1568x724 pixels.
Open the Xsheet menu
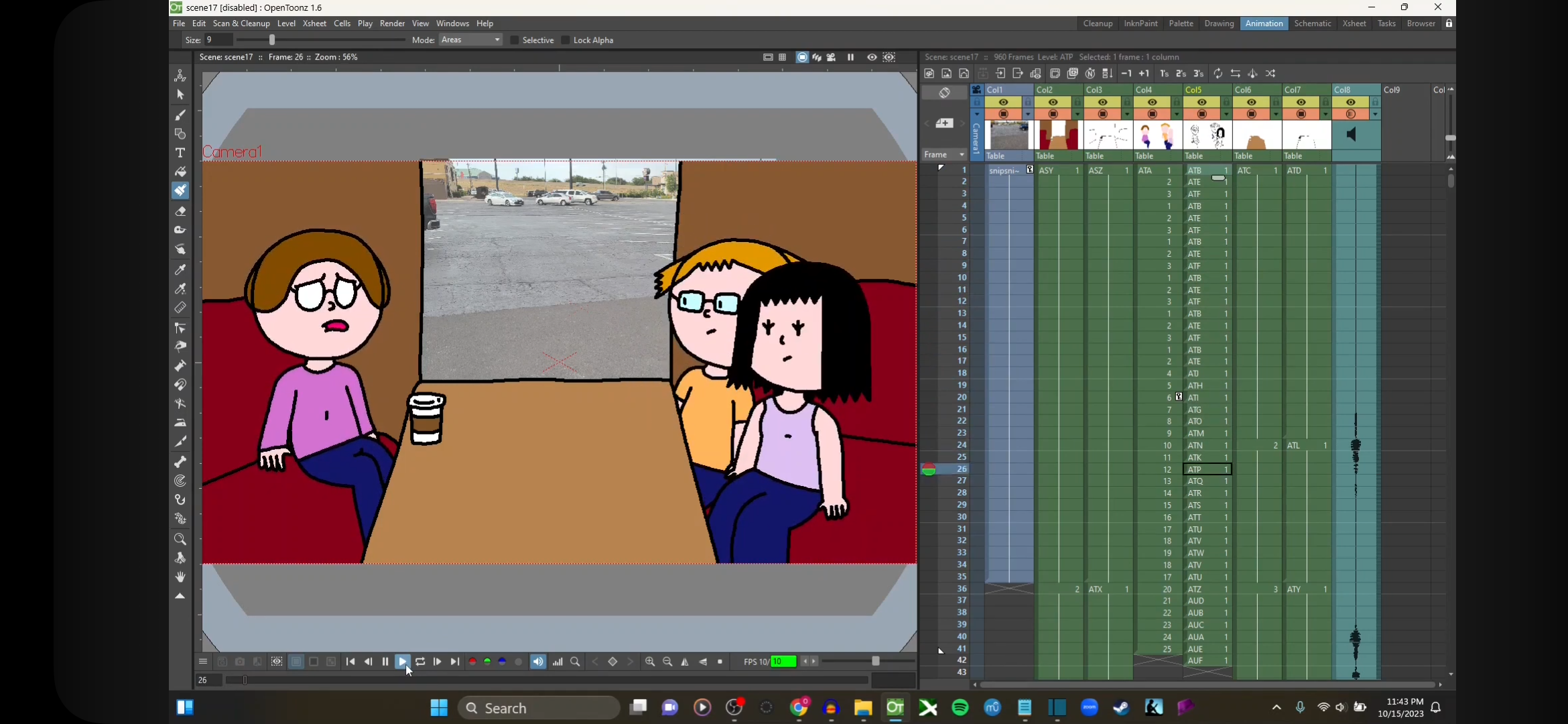[314, 23]
